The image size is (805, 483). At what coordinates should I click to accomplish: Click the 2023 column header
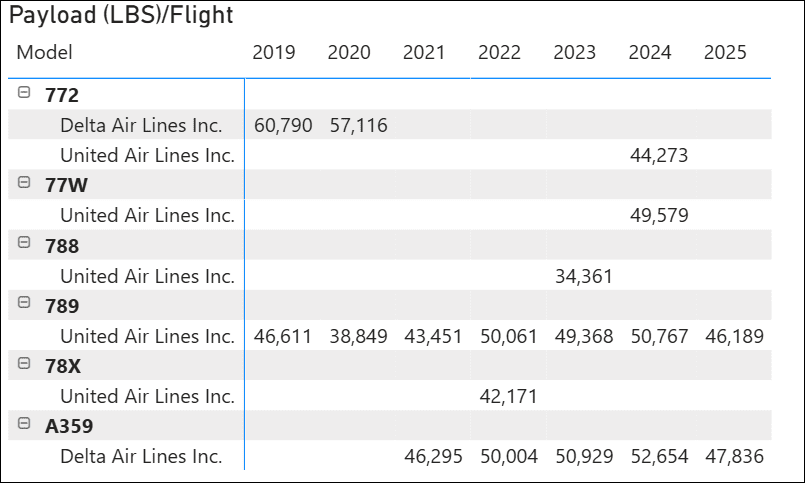(574, 53)
